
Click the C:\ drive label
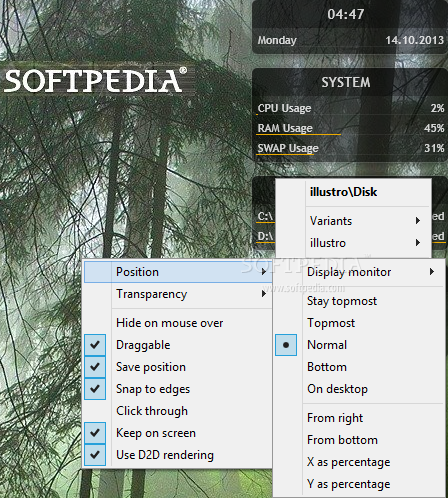(x=265, y=216)
